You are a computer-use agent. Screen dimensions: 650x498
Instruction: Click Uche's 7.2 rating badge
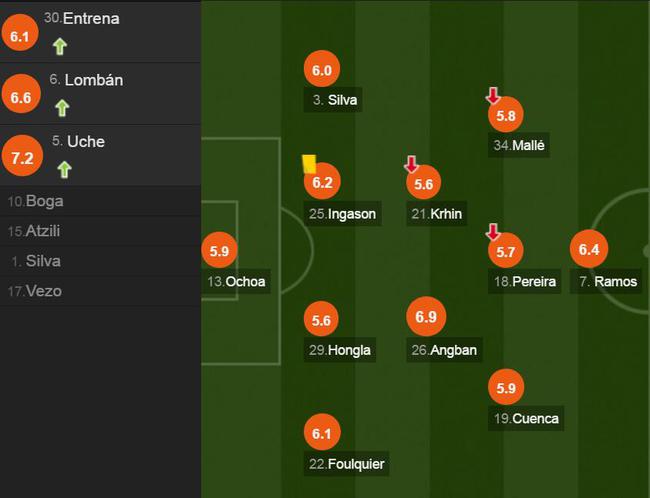click(x=21, y=157)
